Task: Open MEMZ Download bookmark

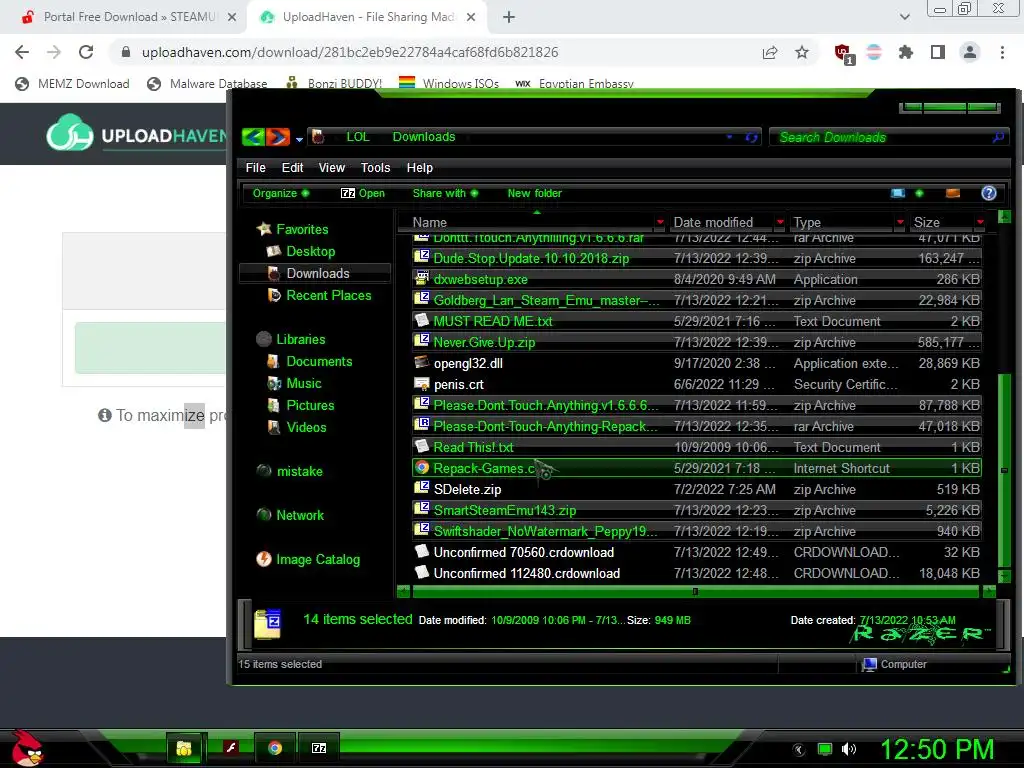Action: (72, 84)
